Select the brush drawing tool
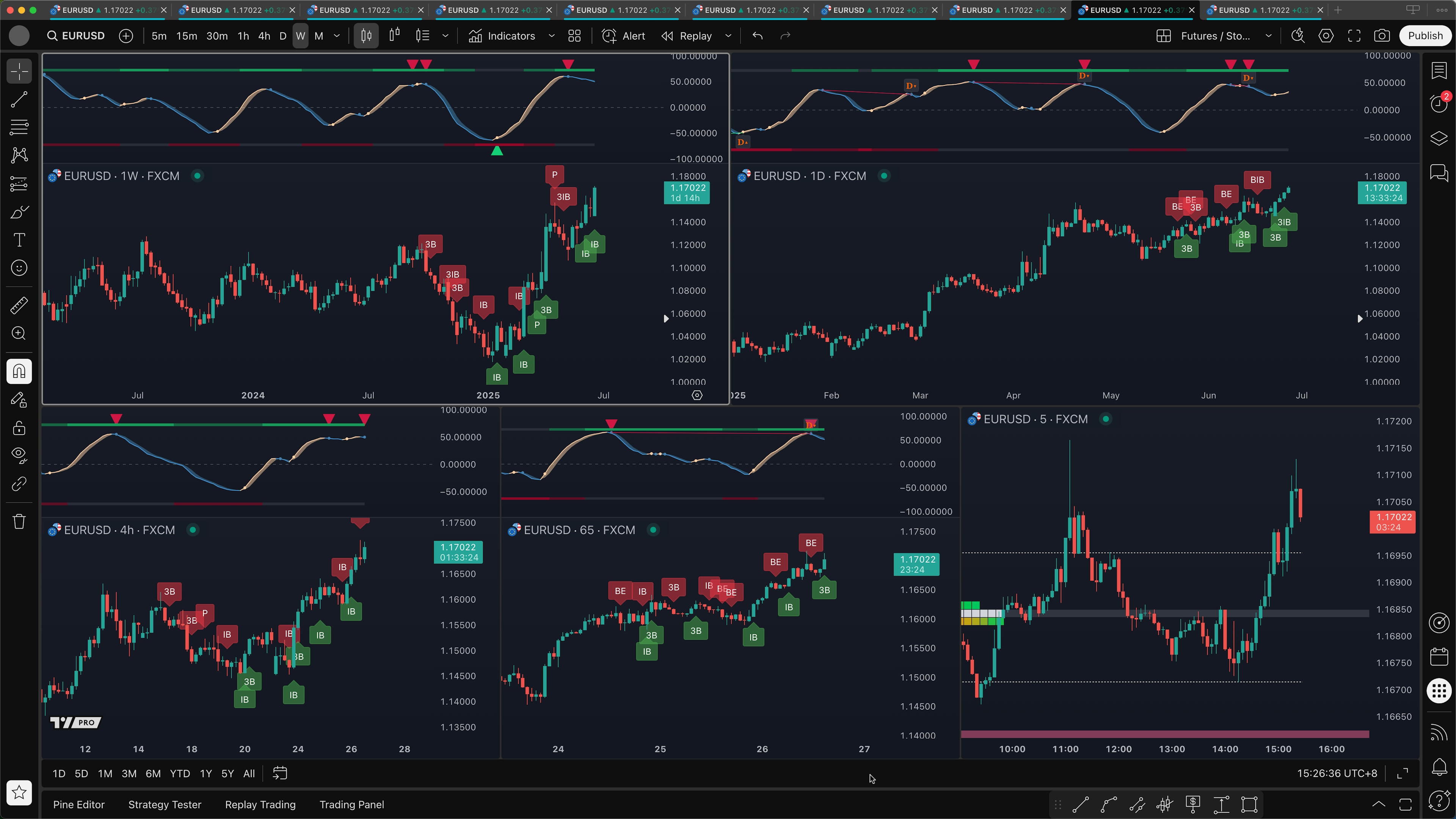Image resolution: width=1456 pixels, height=819 pixels. (19, 212)
